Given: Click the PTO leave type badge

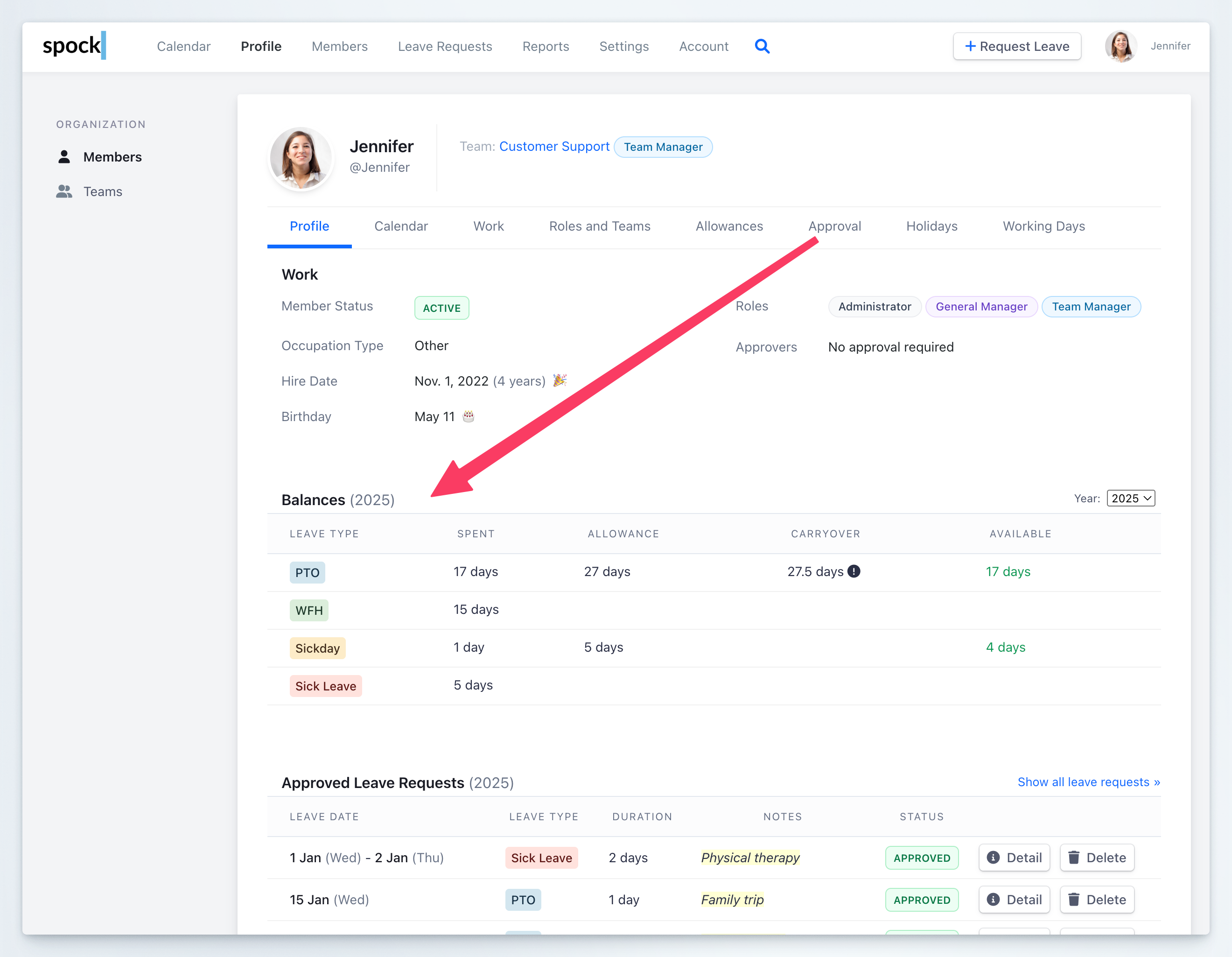Looking at the screenshot, I should pyautogui.click(x=307, y=572).
